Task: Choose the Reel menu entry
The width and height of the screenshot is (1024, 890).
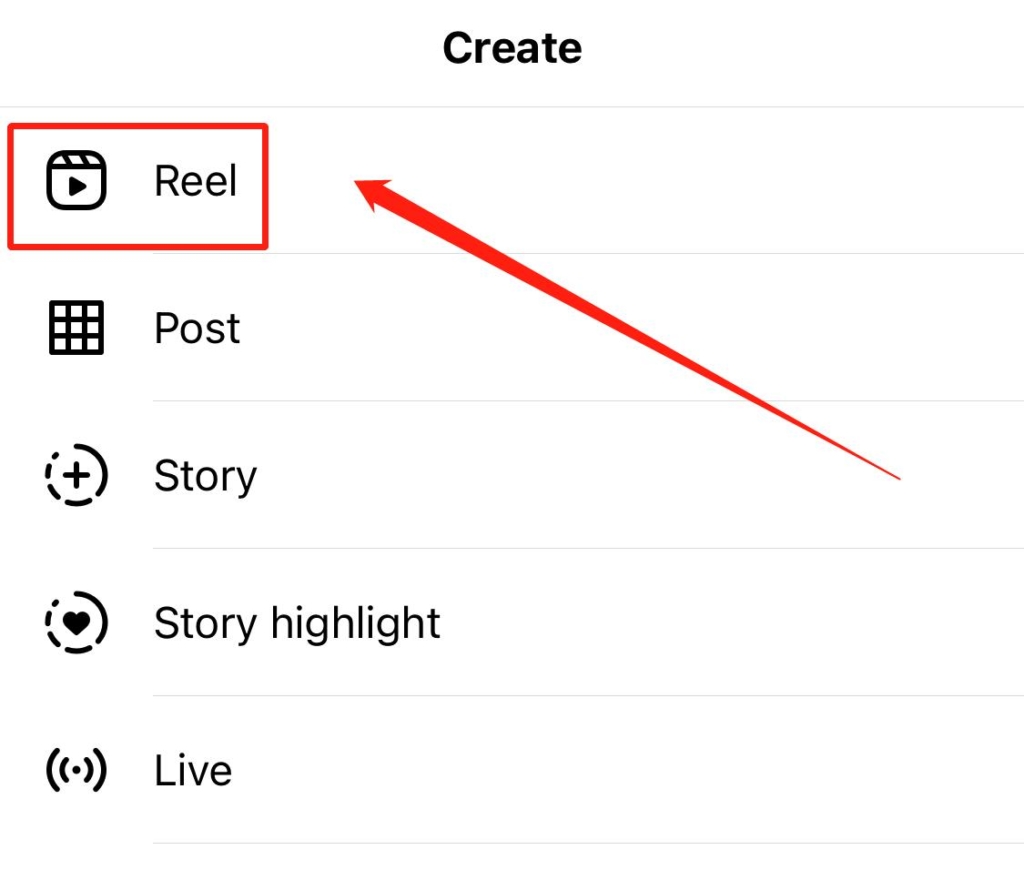Action: [194, 180]
